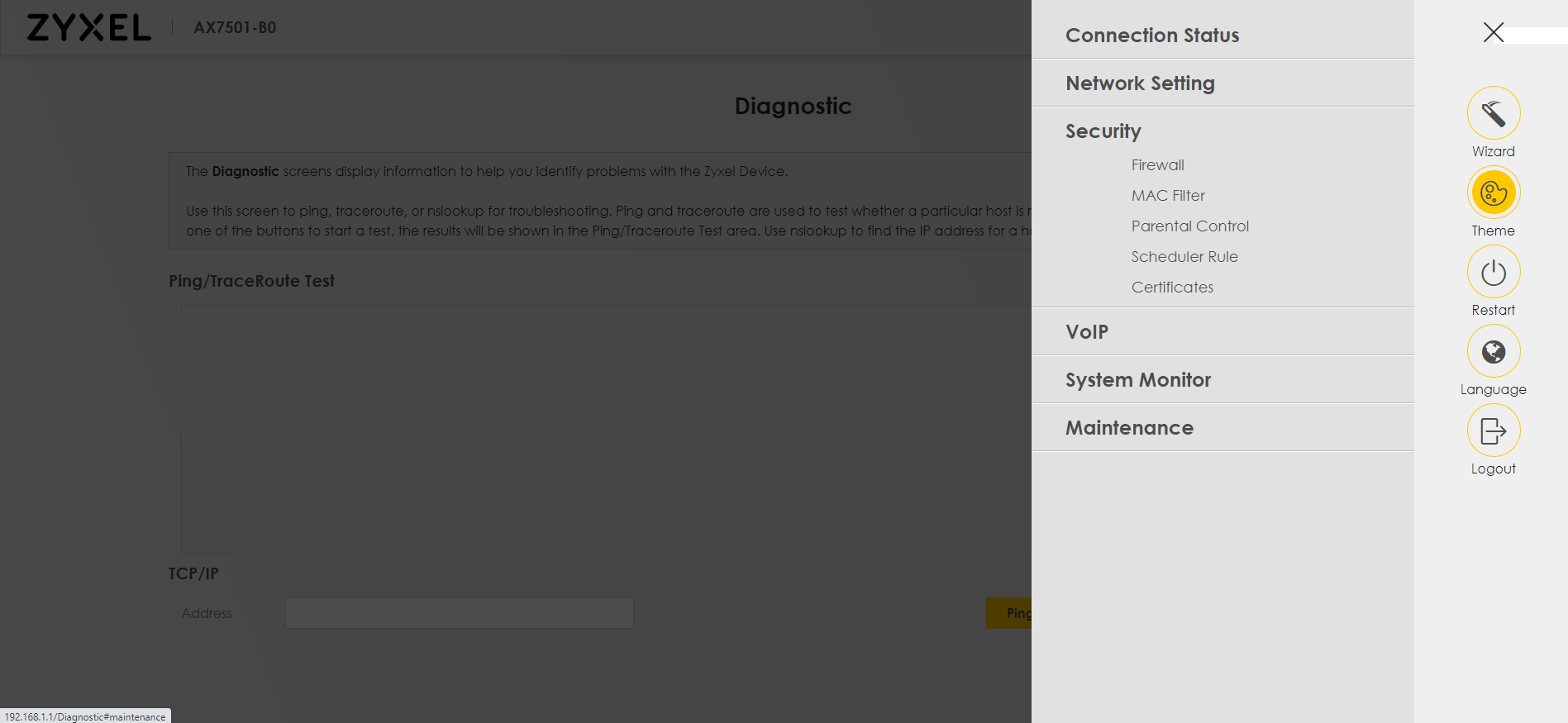This screenshot has width=1568, height=723.
Task: Open the Firewall submenu item
Action: click(x=1157, y=165)
